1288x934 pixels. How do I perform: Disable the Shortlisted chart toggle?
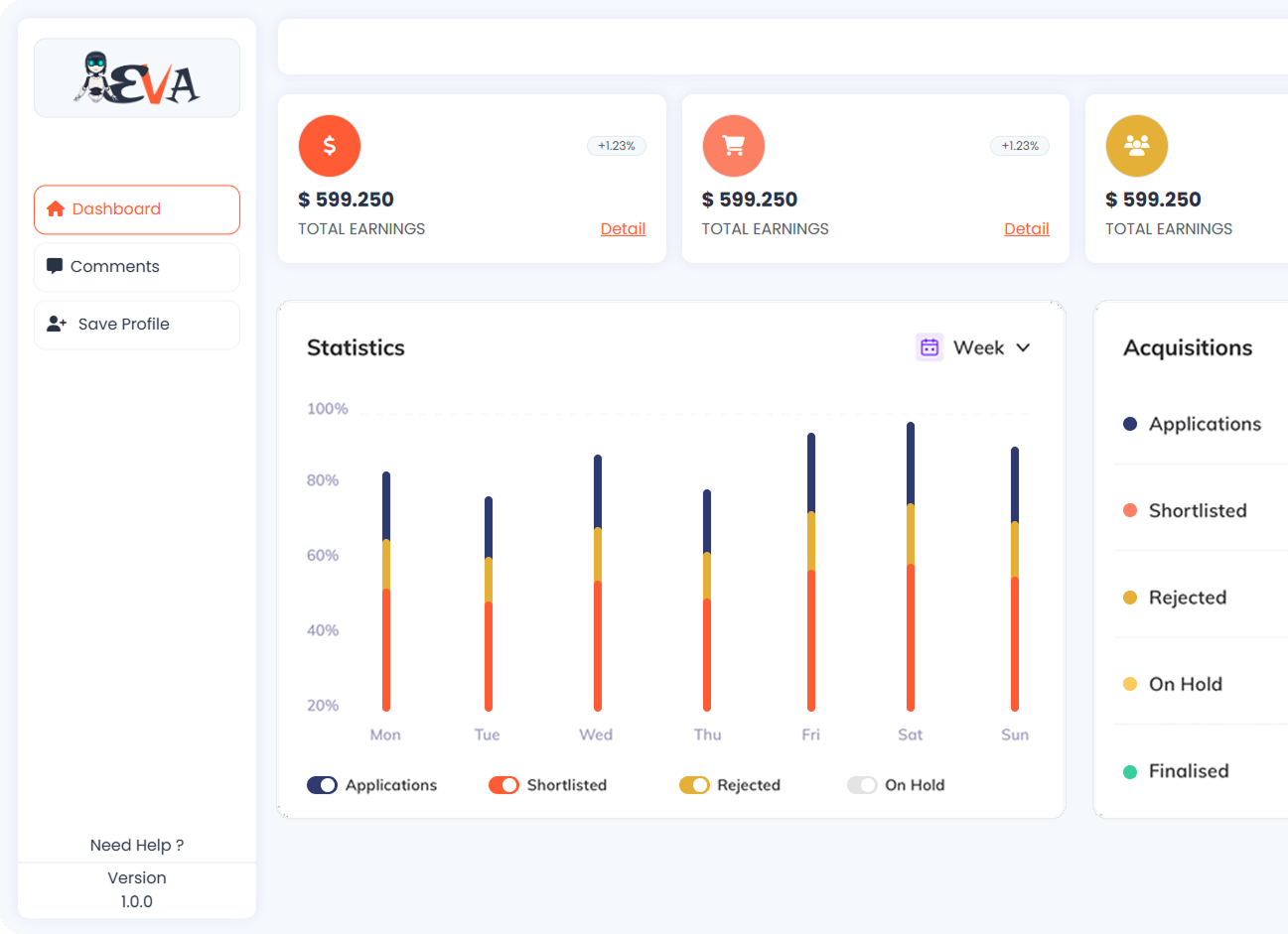click(503, 785)
